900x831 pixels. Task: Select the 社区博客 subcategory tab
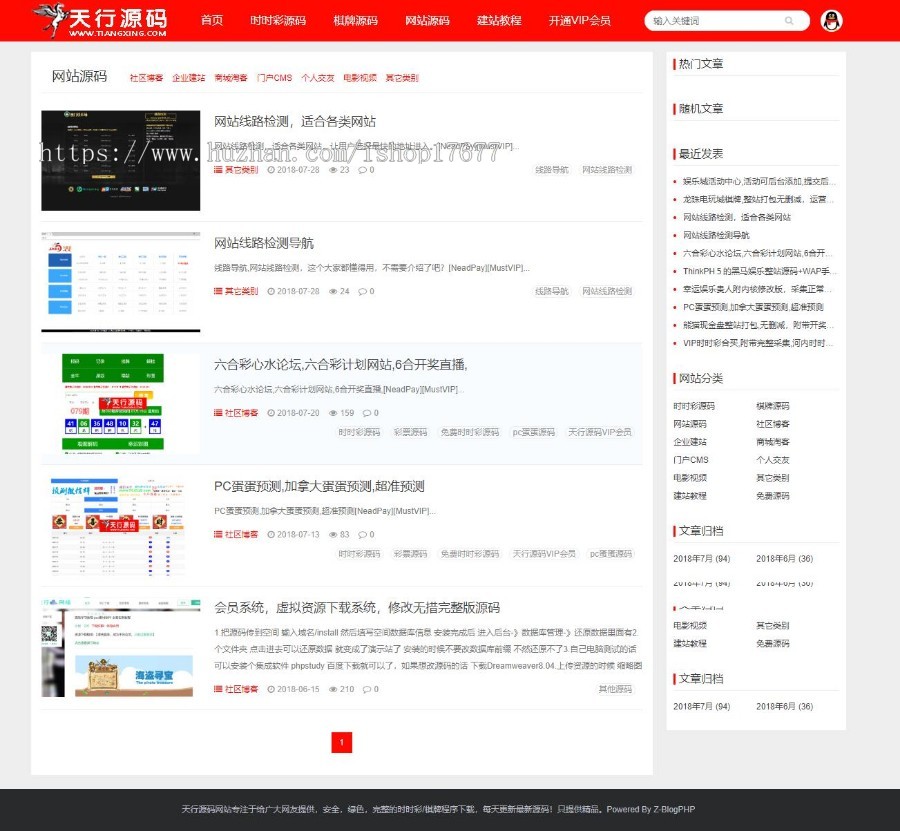146,78
